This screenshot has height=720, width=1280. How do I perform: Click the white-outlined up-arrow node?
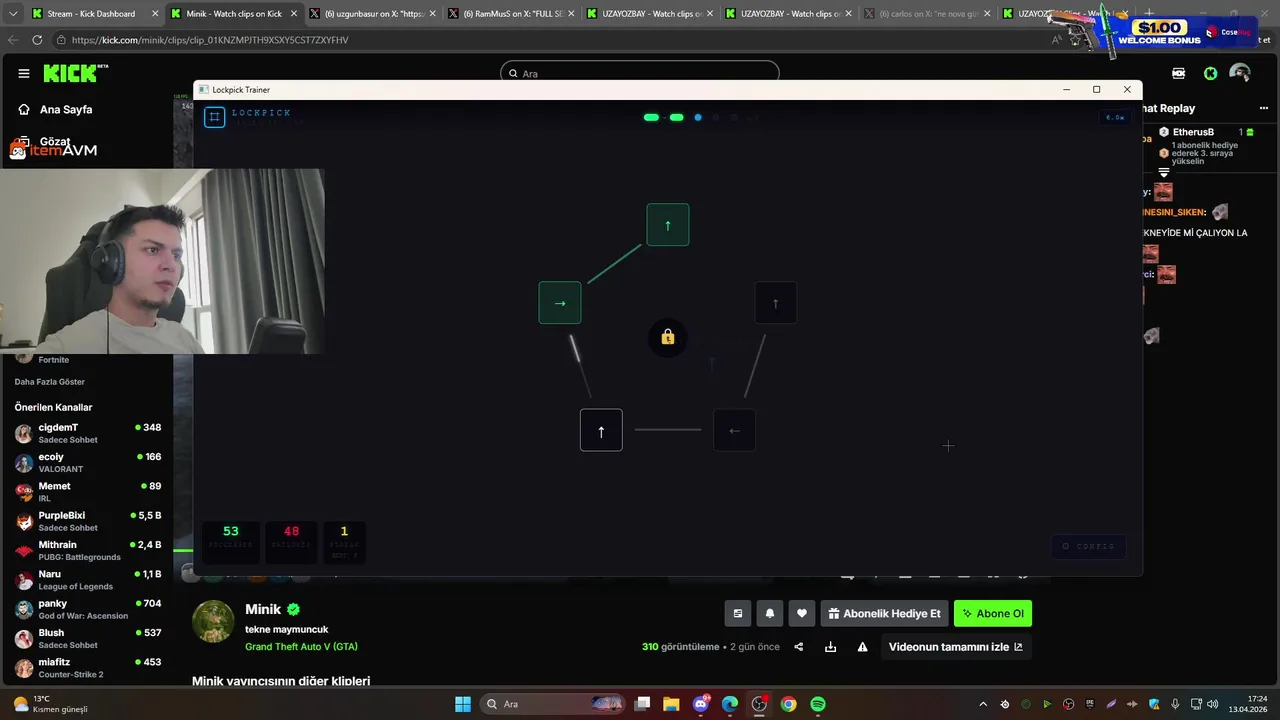(x=601, y=430)
